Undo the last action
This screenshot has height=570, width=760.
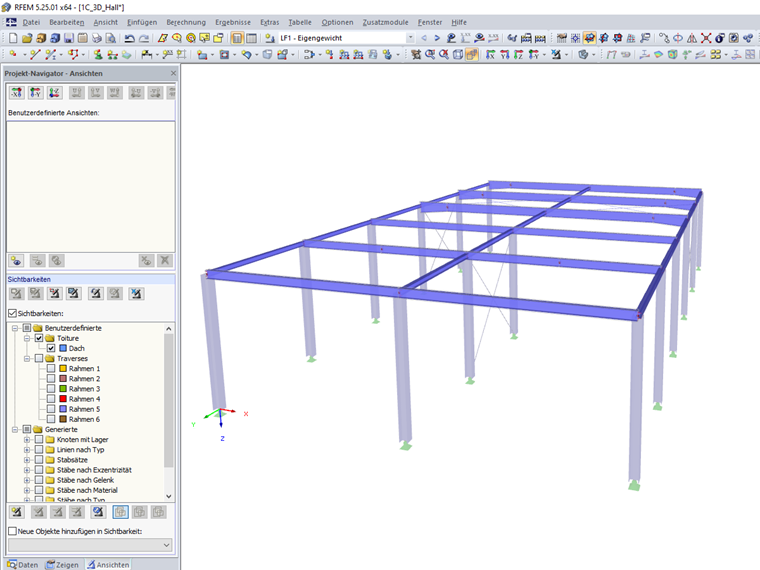[x=129, y=38]
